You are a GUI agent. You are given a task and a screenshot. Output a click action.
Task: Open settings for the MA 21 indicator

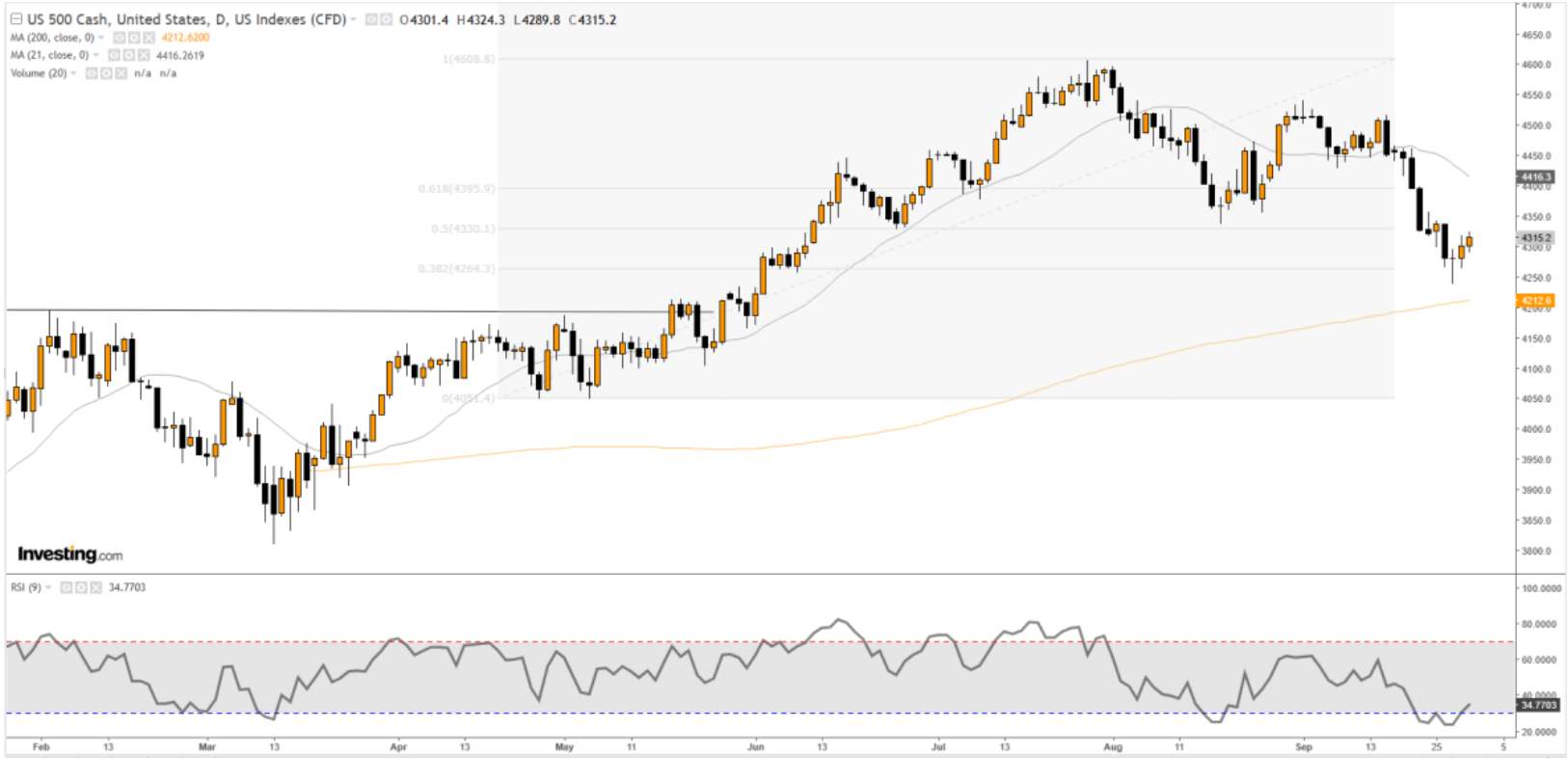tap(128, 55)
